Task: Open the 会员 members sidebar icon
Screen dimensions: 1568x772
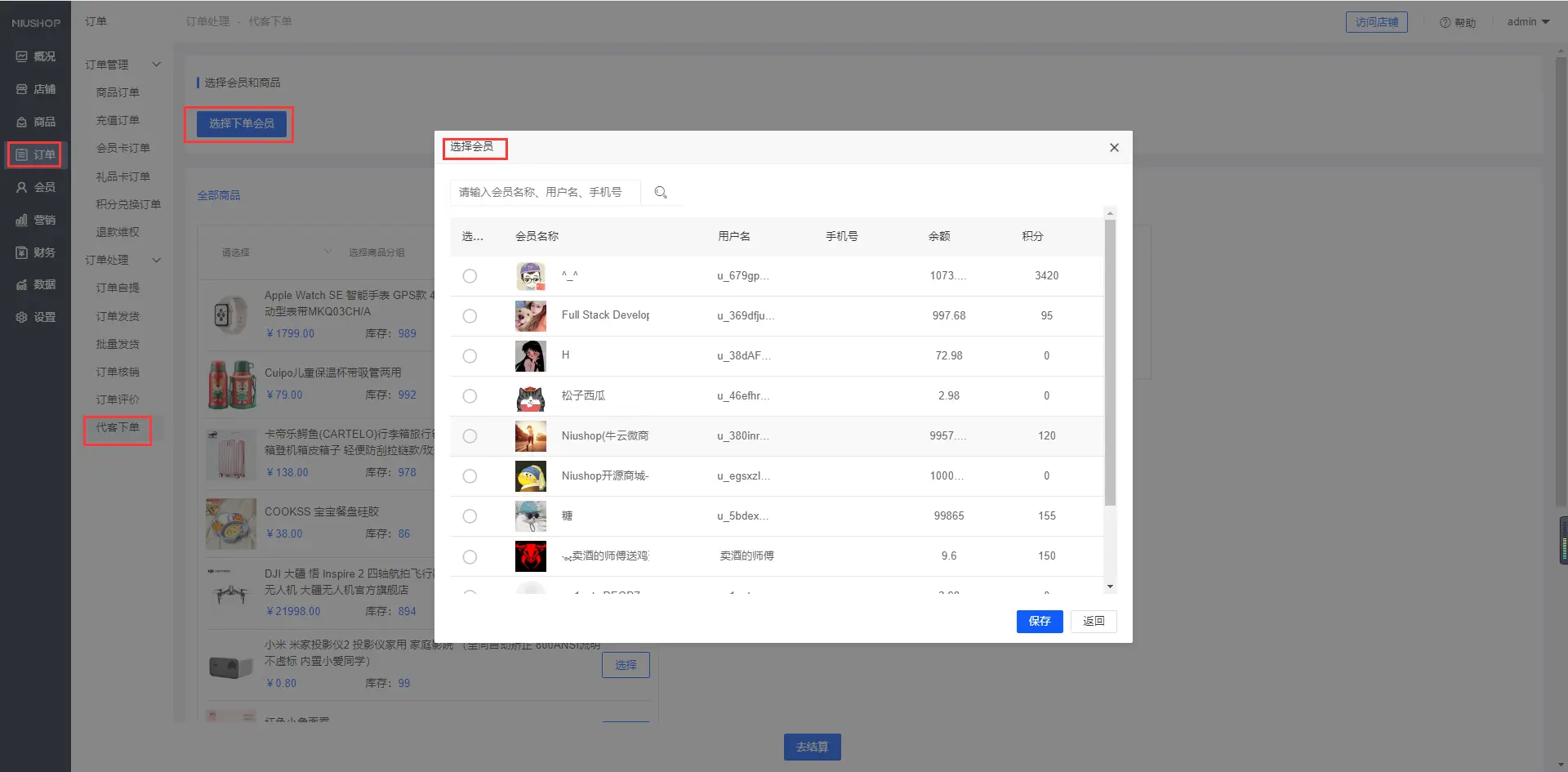Action: [22, 187]
